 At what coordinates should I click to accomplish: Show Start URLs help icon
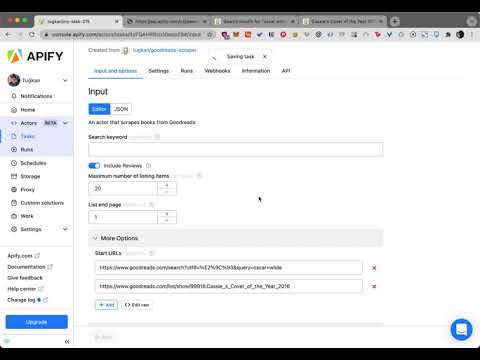[152, 253]
